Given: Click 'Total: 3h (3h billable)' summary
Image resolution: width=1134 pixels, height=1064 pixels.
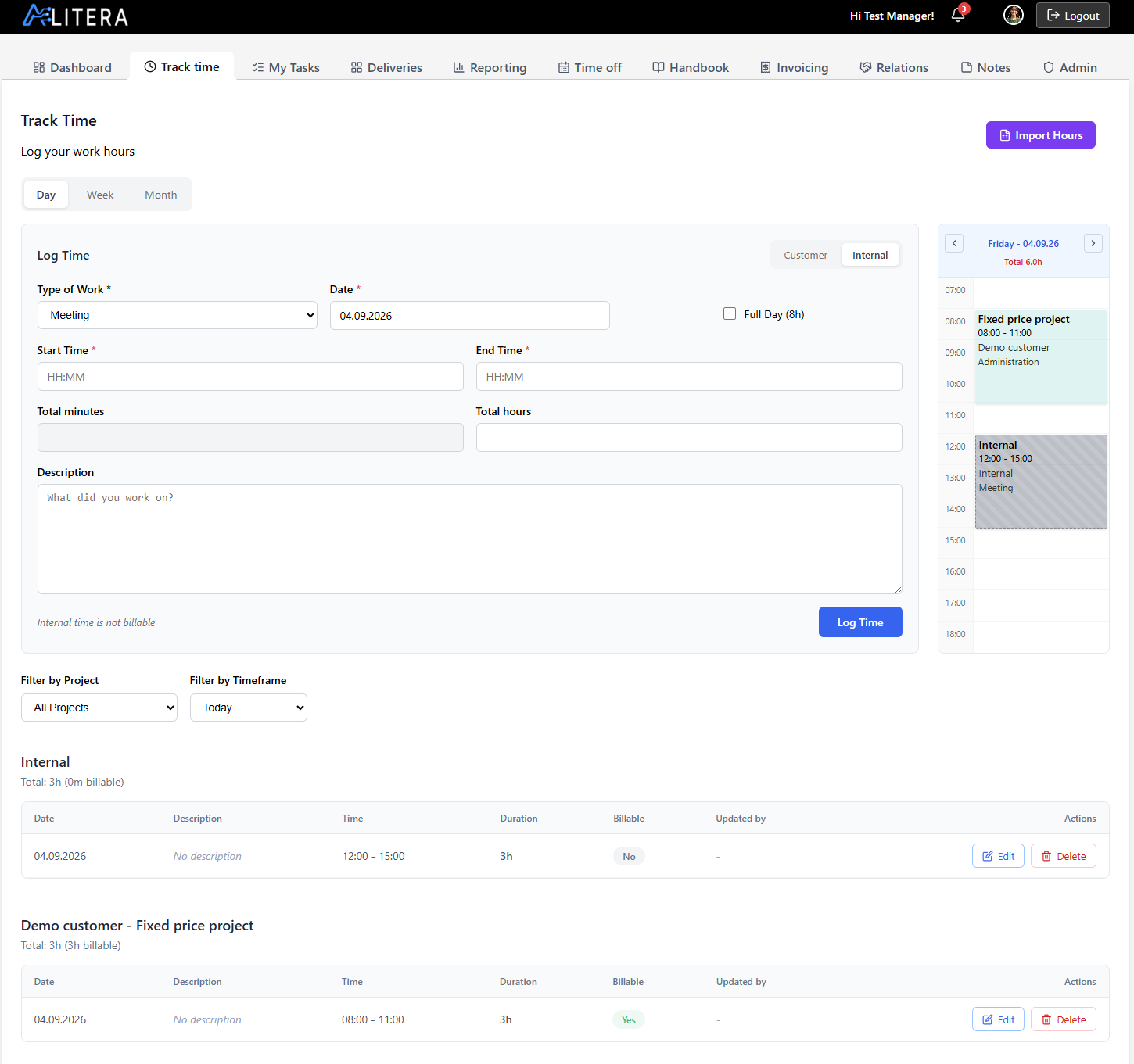Looking at the screenshot, I should [70, 945].
